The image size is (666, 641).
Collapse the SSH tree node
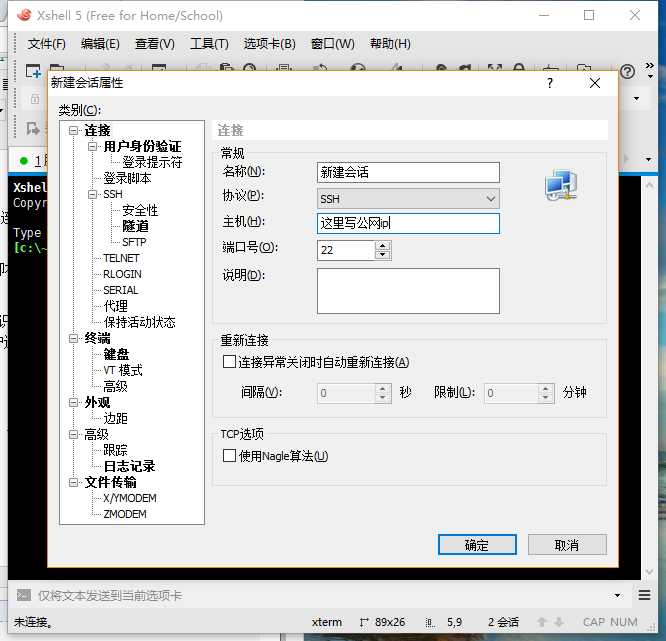pos(92,194)
